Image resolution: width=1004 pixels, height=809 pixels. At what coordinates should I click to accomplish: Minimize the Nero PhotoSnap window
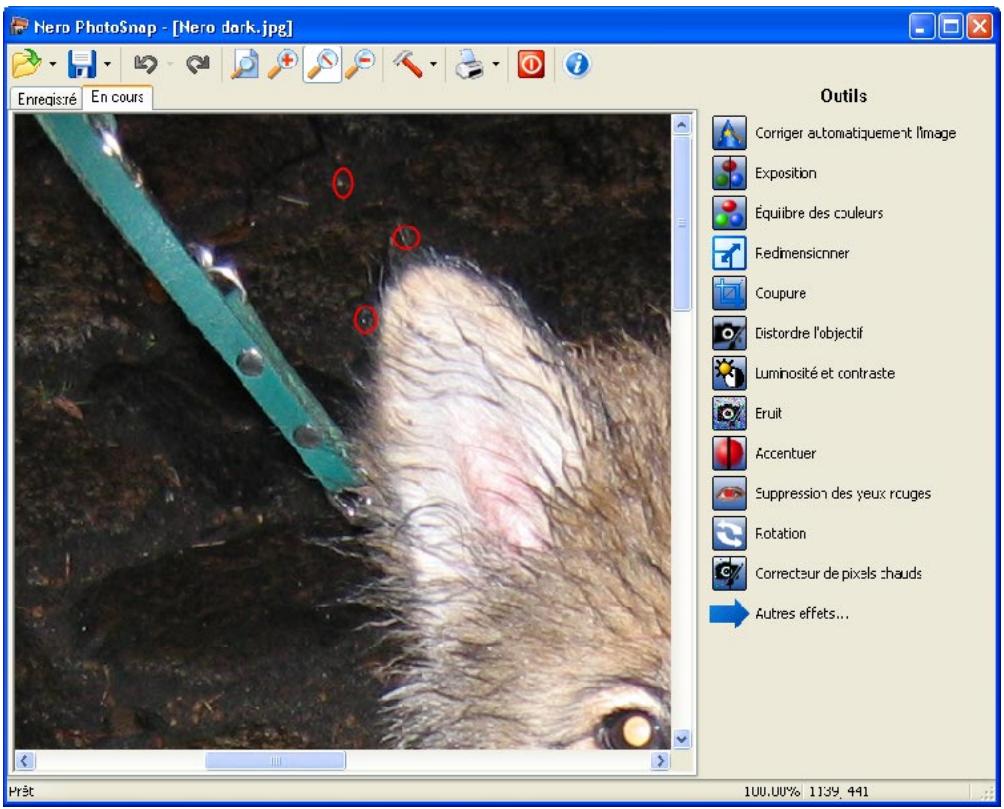click(922, 26)
